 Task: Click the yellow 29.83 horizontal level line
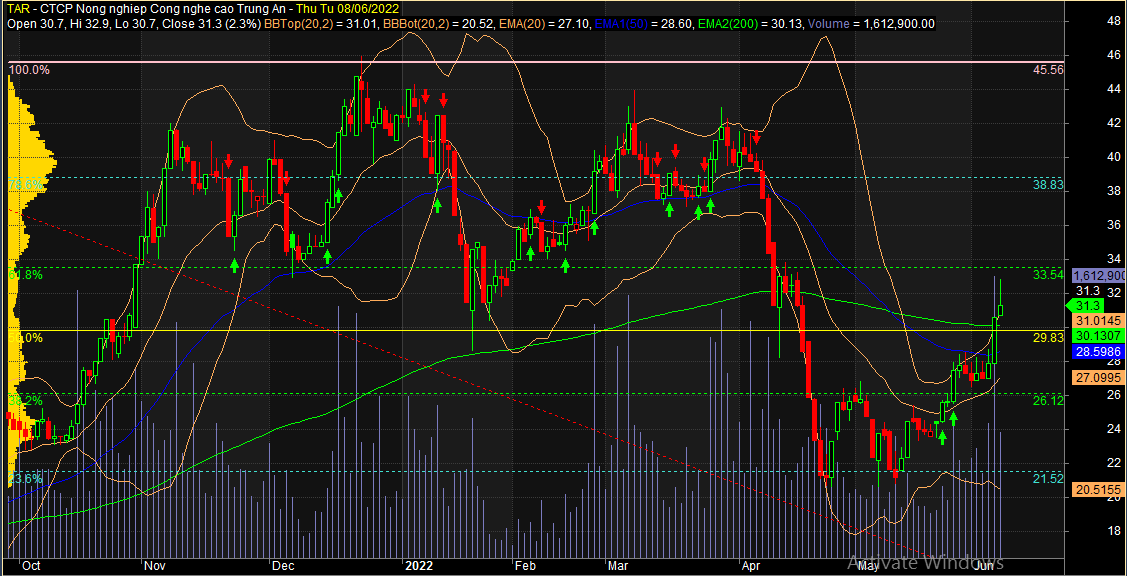600,330
